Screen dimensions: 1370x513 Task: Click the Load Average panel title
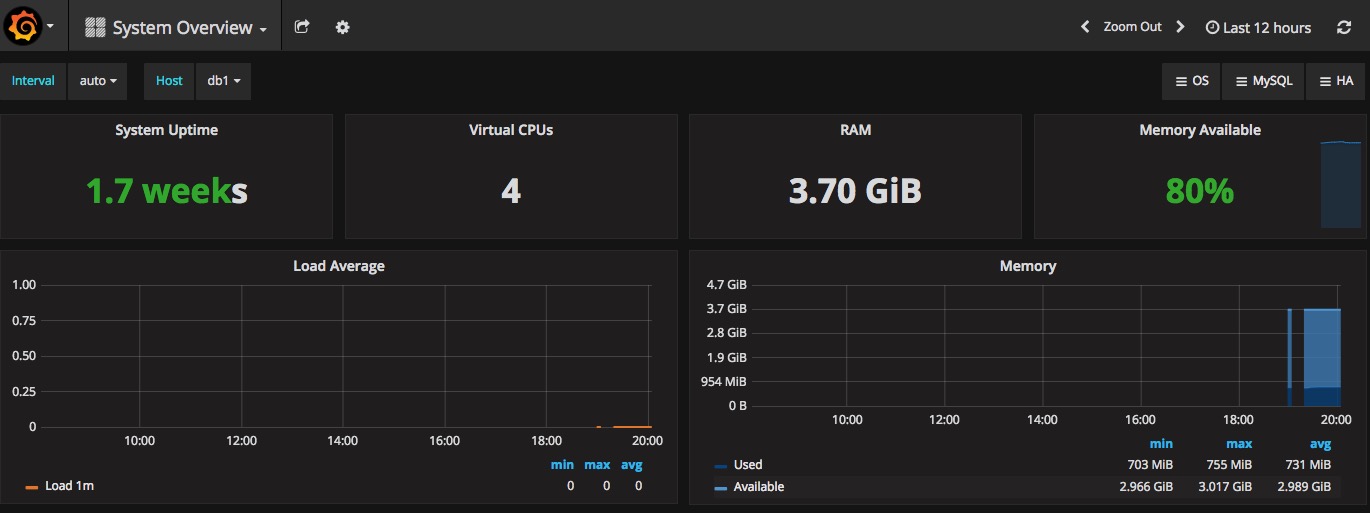point(339,266)
